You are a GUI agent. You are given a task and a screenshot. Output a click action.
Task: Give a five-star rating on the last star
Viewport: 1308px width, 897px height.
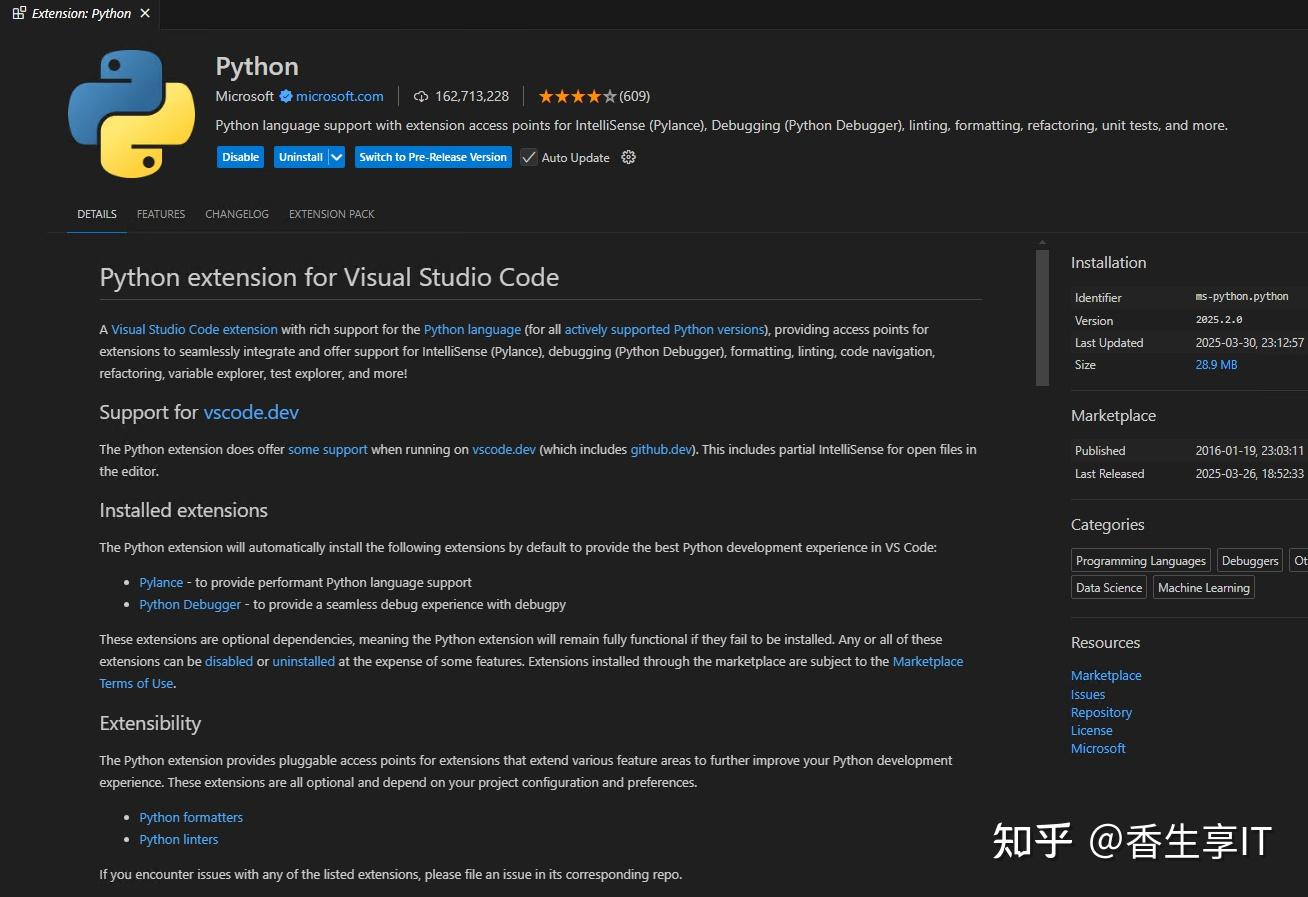611,96
